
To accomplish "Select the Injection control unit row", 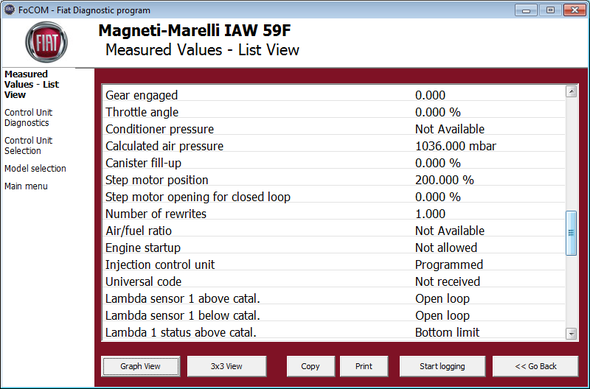I will pos(334,264).
